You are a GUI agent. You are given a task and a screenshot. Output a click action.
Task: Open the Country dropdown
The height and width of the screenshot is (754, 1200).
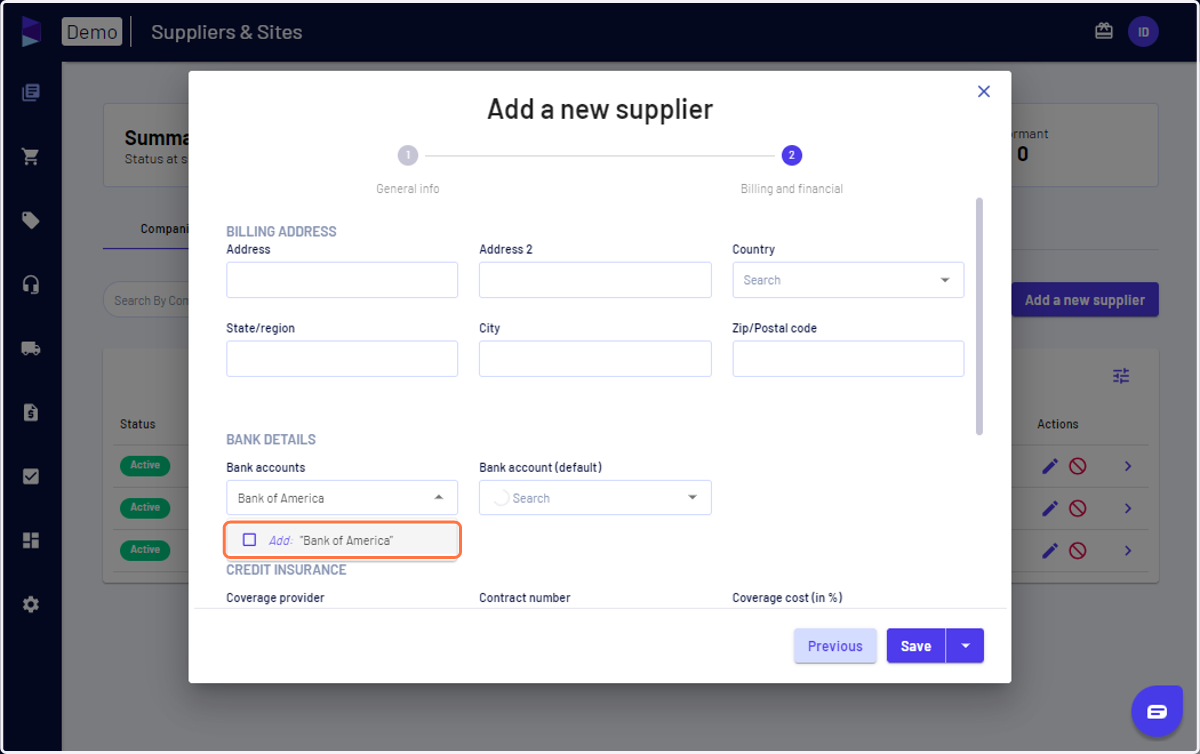[x=848, y=280]
